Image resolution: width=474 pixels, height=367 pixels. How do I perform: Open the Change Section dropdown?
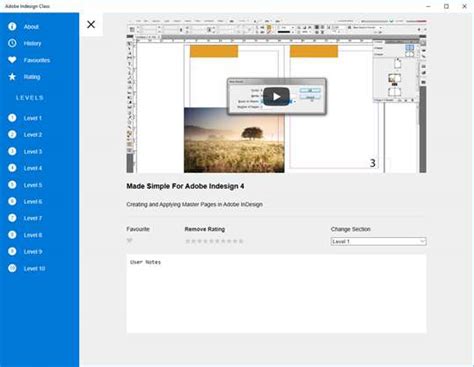[x=378, y=241]
